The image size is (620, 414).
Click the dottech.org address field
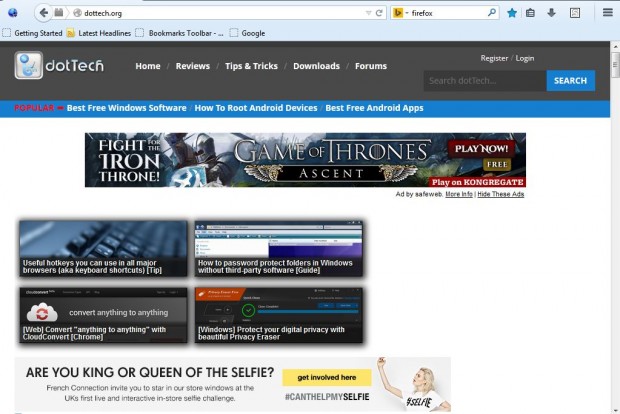click(x=221, y=13)
